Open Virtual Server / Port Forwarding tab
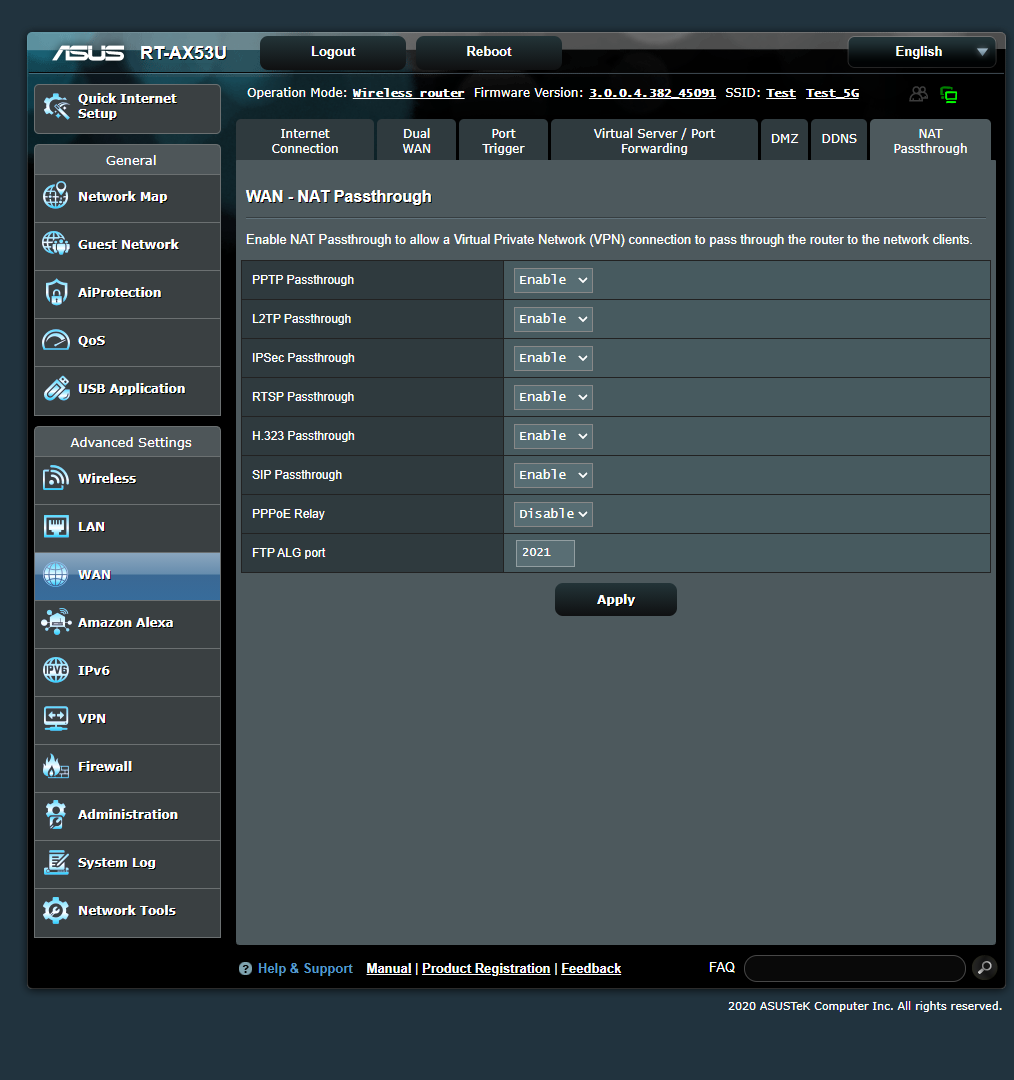This screenshot has height=1080, width=1014. pos(654,141)
